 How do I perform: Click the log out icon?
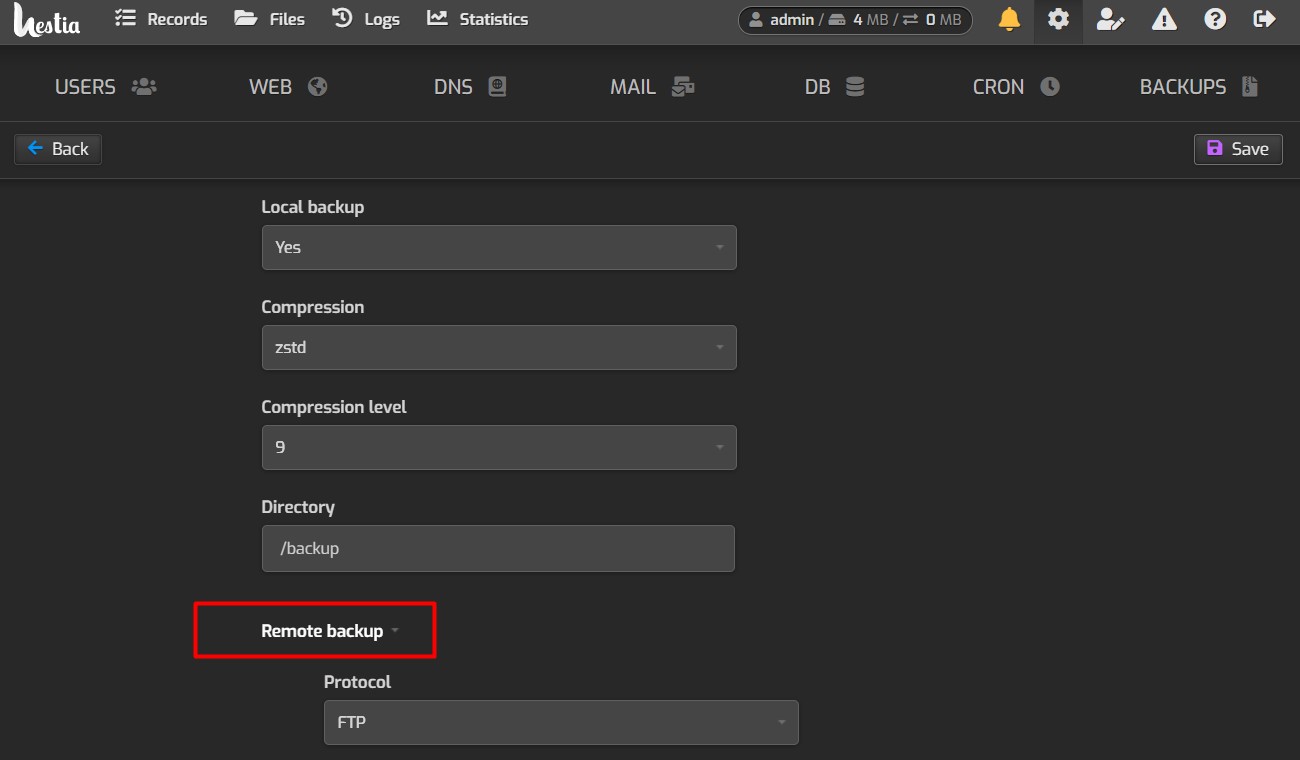click(x=1265, y=19)
